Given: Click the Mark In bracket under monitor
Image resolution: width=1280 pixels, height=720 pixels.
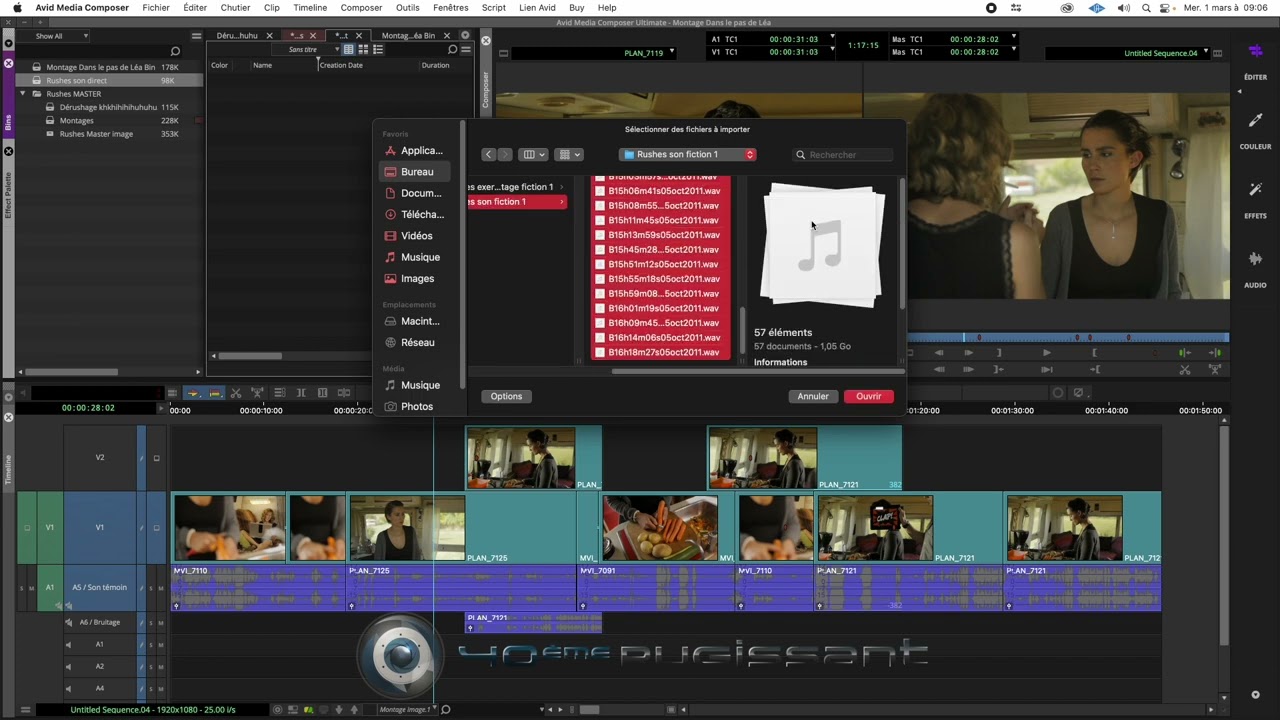Looking at the screenshot, I should [x=999, y=352].
